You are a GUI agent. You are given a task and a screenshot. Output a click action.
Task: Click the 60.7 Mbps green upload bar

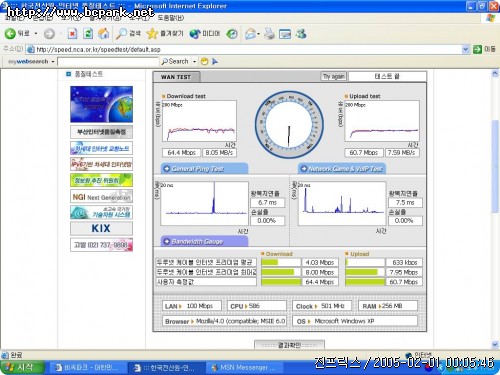click(365, 282)
